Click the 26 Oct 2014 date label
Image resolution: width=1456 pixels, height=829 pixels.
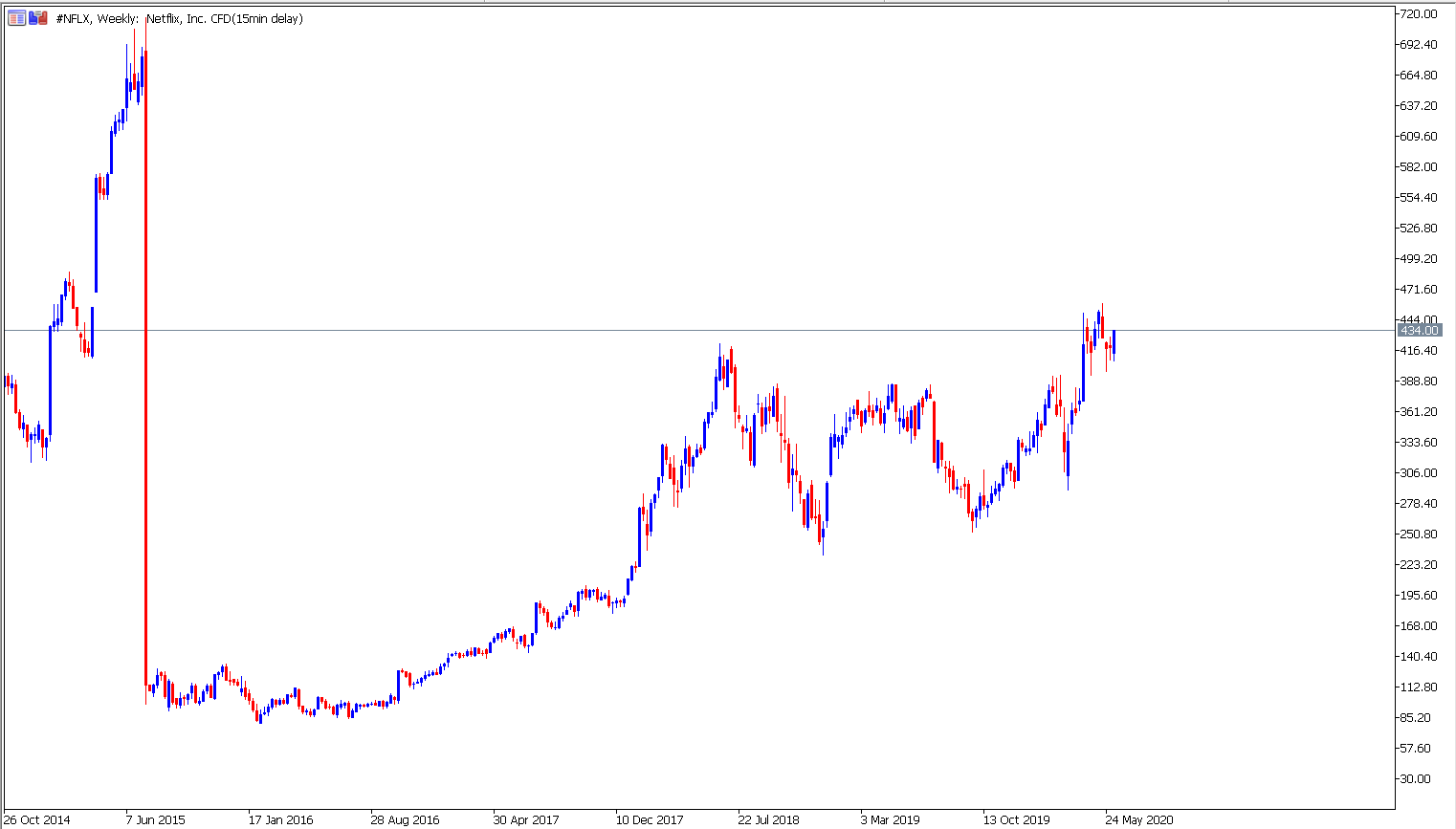tap(36, 819)
